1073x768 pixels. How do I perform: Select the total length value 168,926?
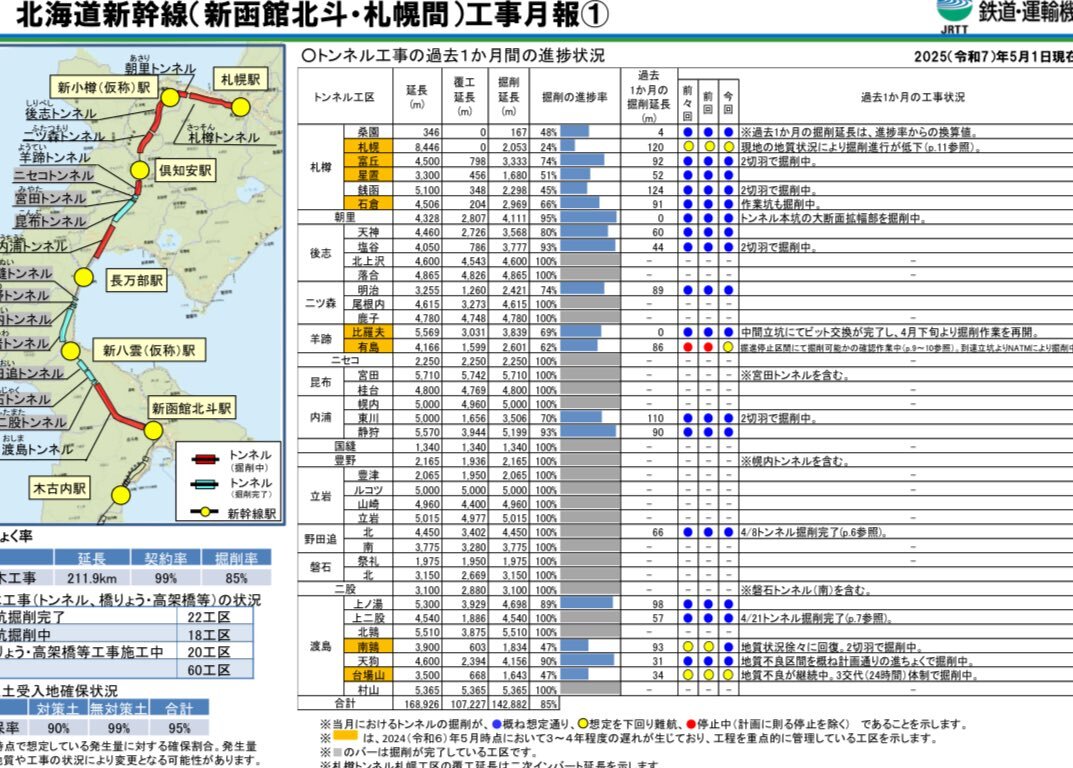(x=422, y=704)
